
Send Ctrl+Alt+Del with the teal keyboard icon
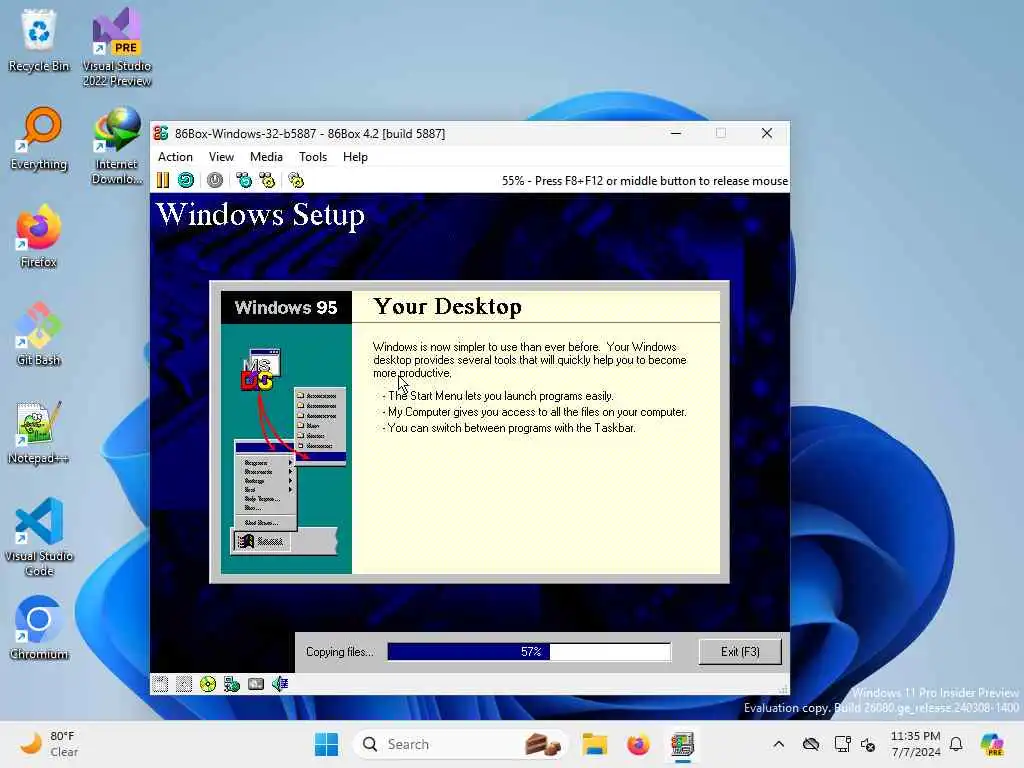pyautogui.click(x=244, y=180)
